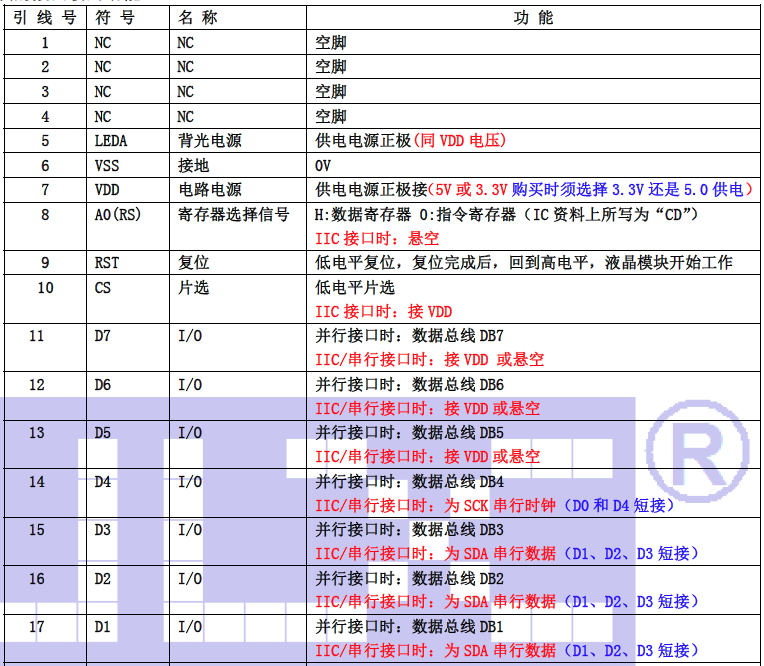Click the 寄存器选择信号 name cell
The width and height of the screenshot is (764, 666).
(x=233, y=214)
